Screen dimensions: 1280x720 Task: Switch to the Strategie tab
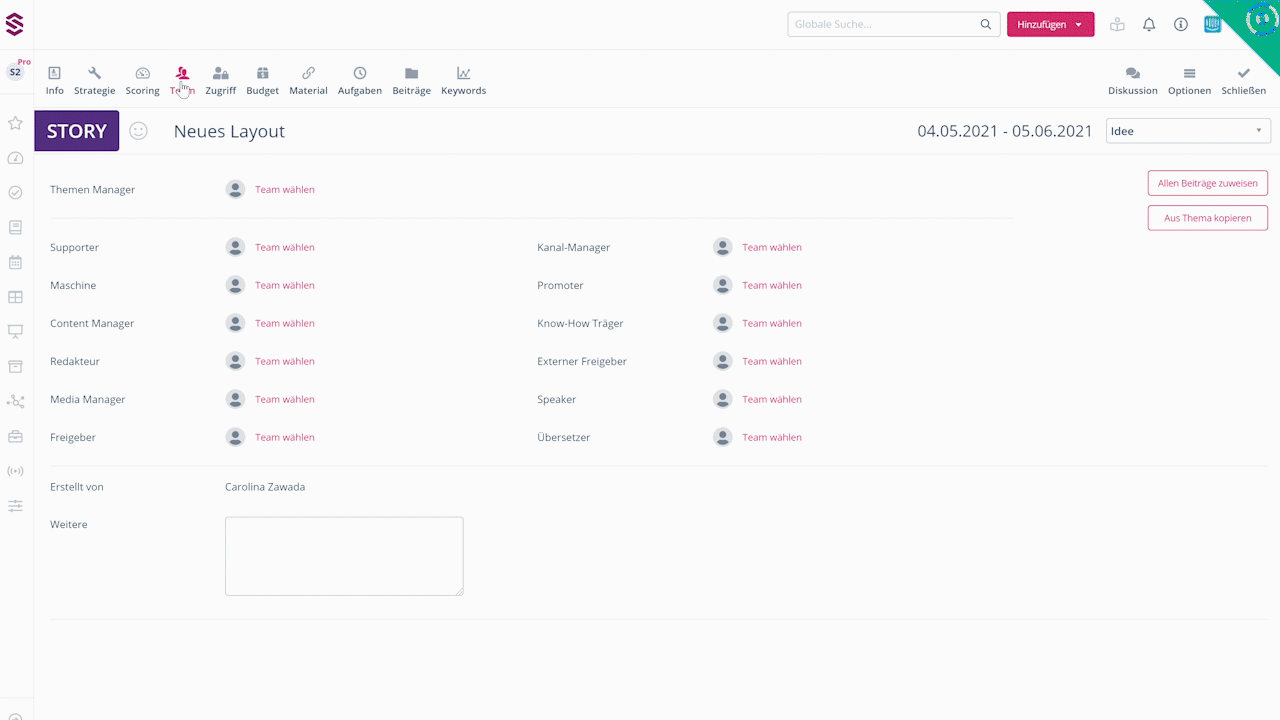pyautogui.click(x=94, y=80)
